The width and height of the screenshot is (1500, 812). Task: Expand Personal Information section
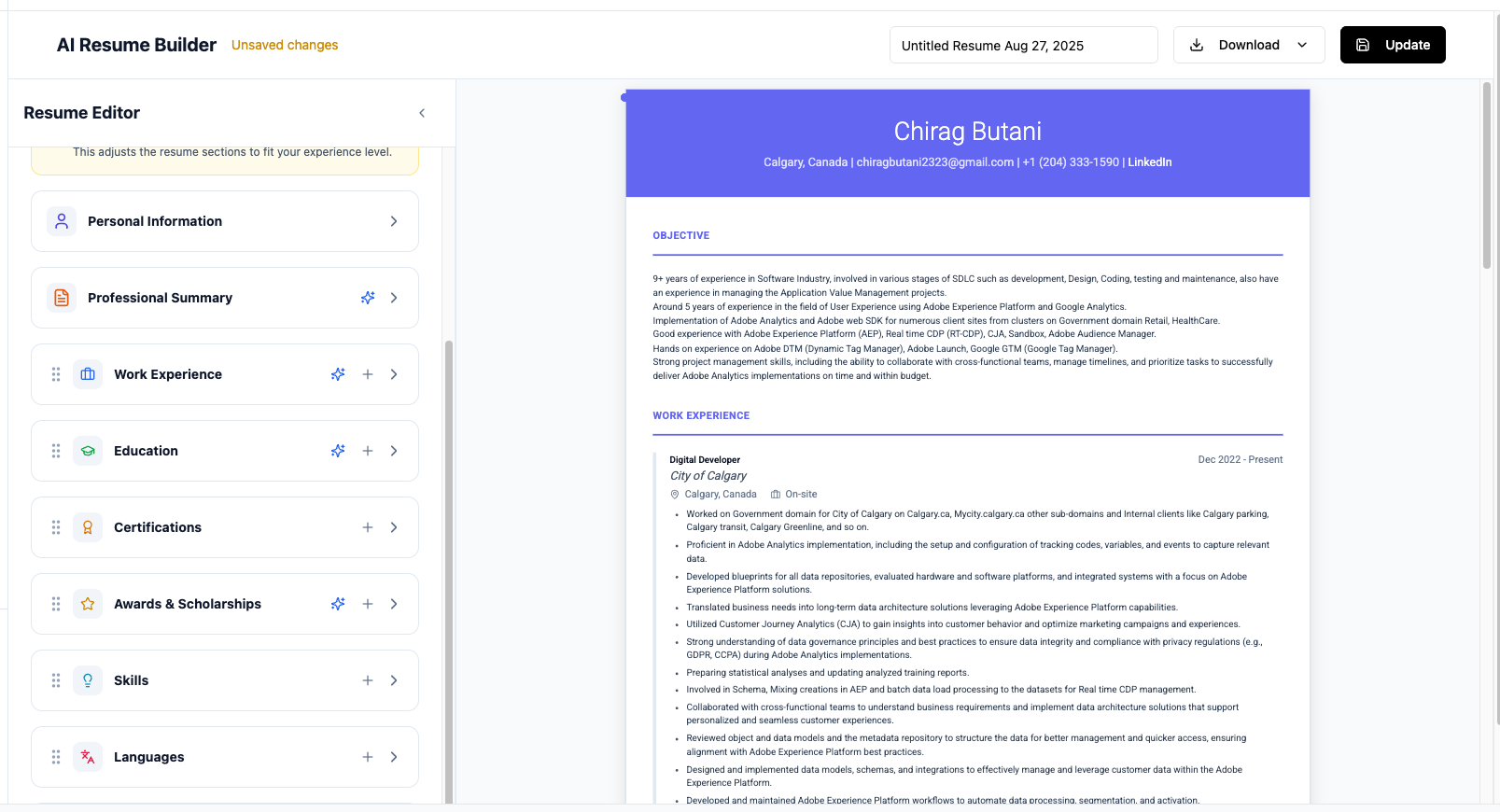[x=394, y=221]
